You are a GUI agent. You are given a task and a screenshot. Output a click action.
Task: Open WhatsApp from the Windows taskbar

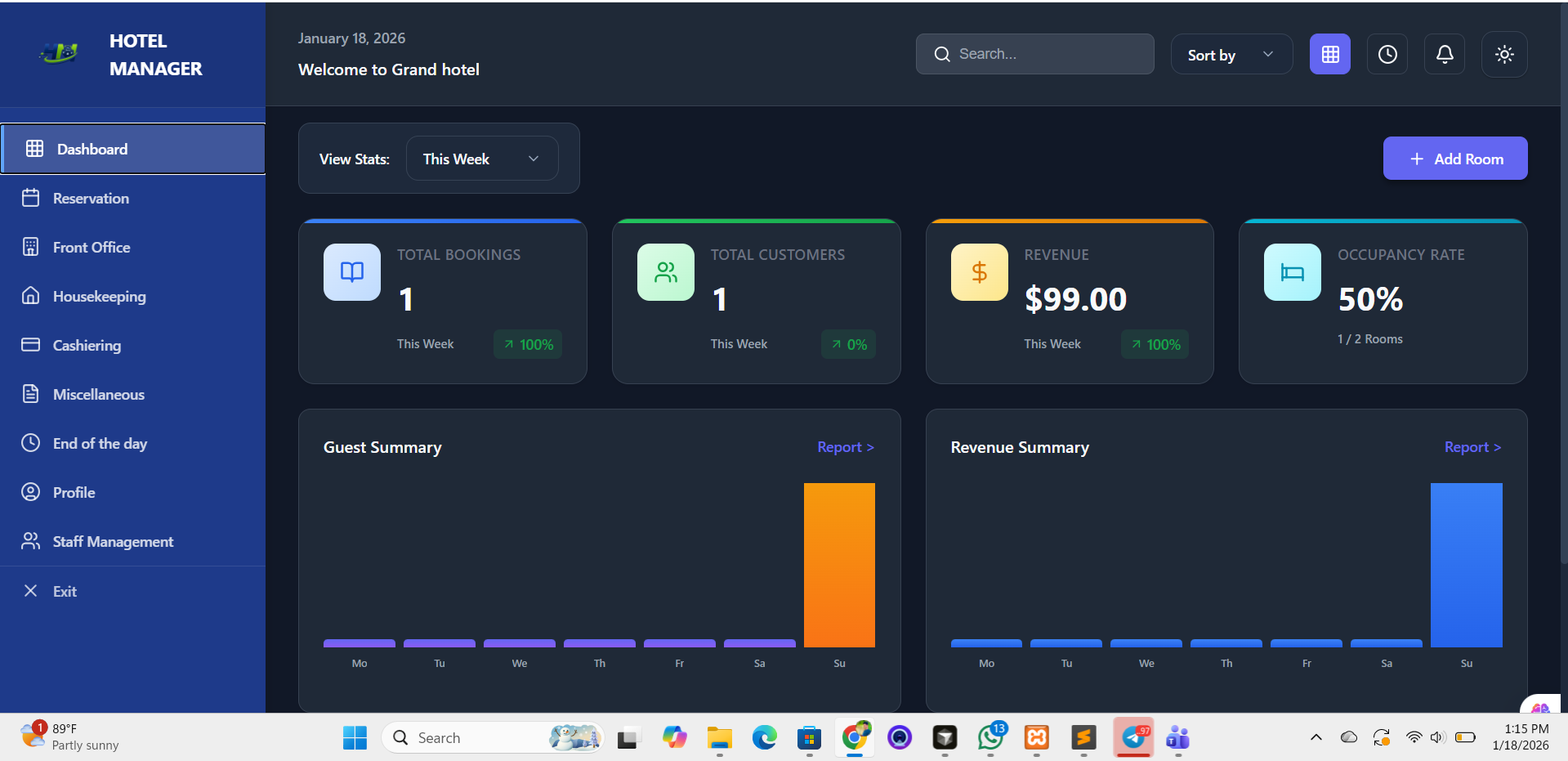990,738
